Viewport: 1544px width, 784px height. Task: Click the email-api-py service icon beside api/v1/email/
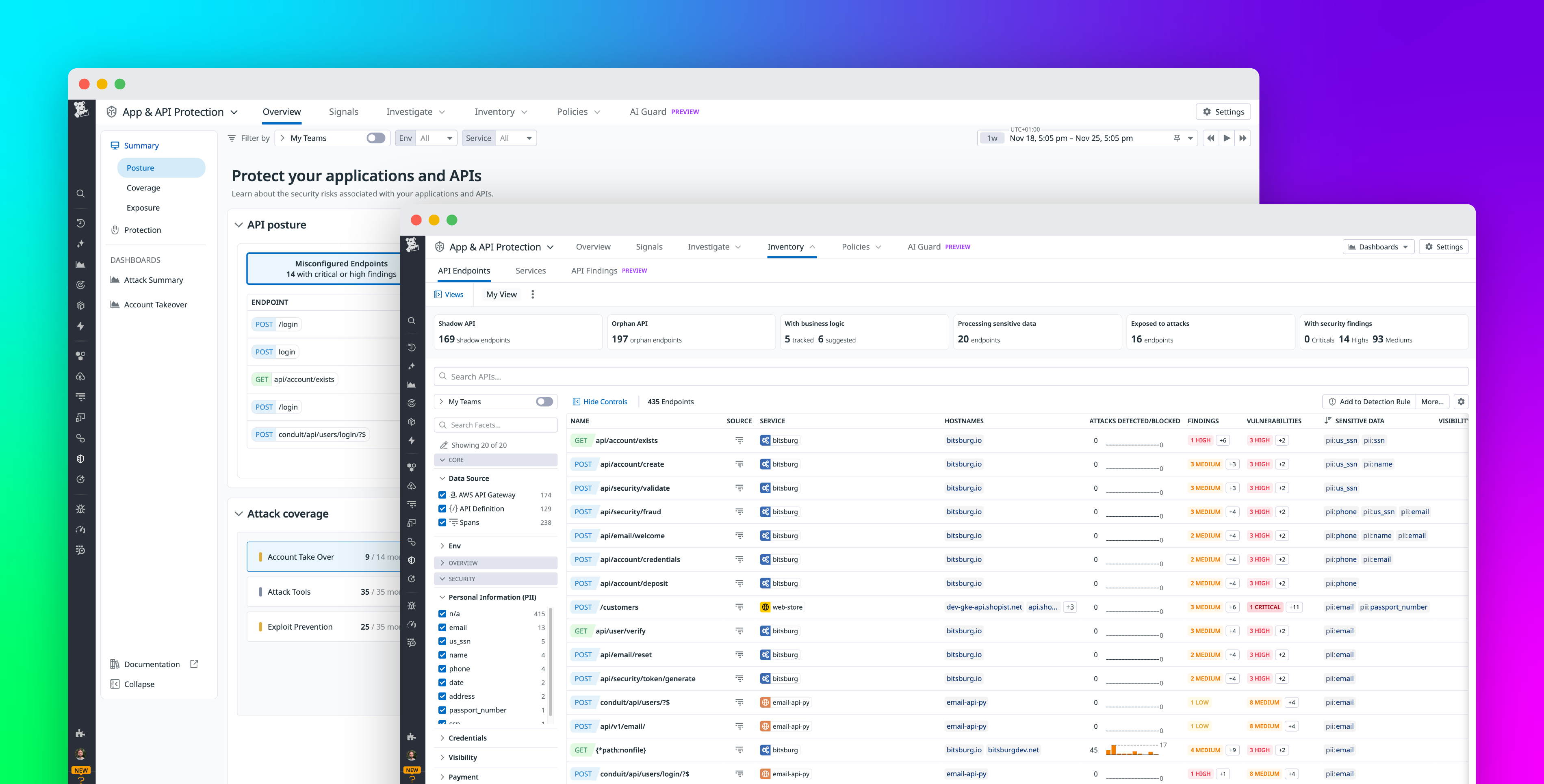click(765, 726)
